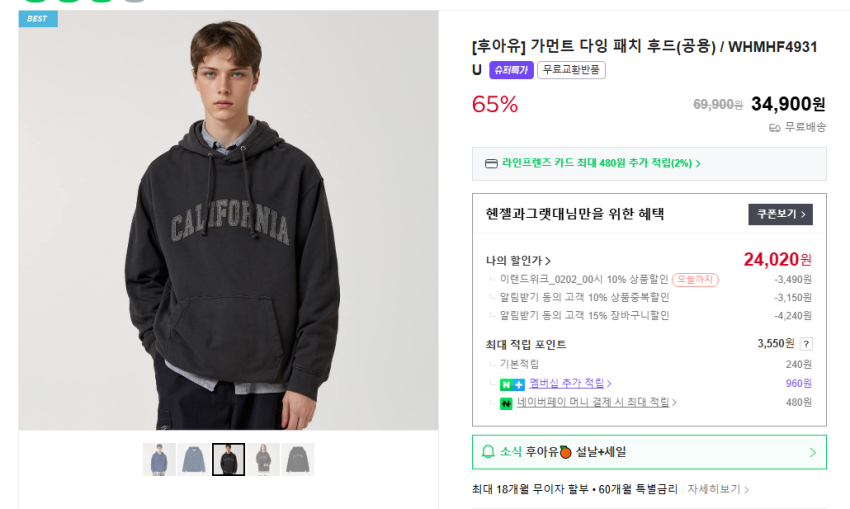850x509 pixels.
Task: Expand 자세히보기 for installment details
Action: [718, 489]
